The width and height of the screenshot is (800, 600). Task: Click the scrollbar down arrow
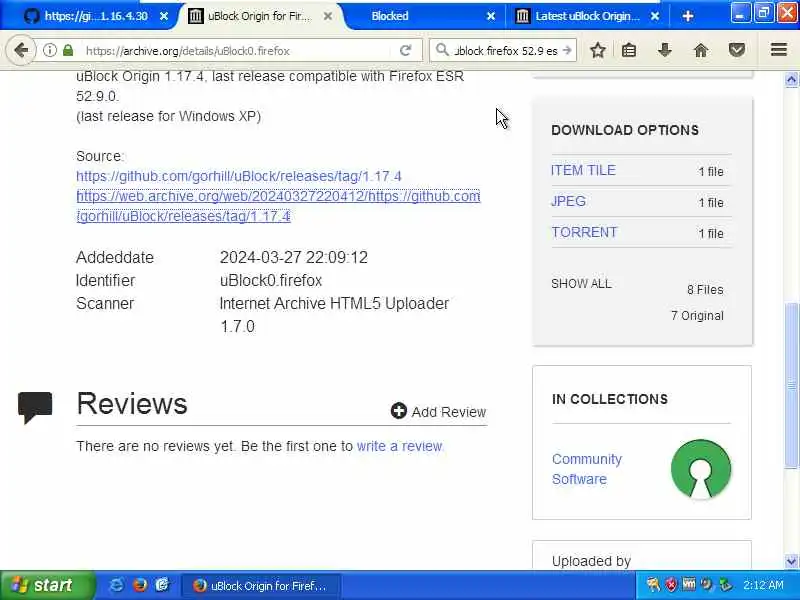[791, 561]
